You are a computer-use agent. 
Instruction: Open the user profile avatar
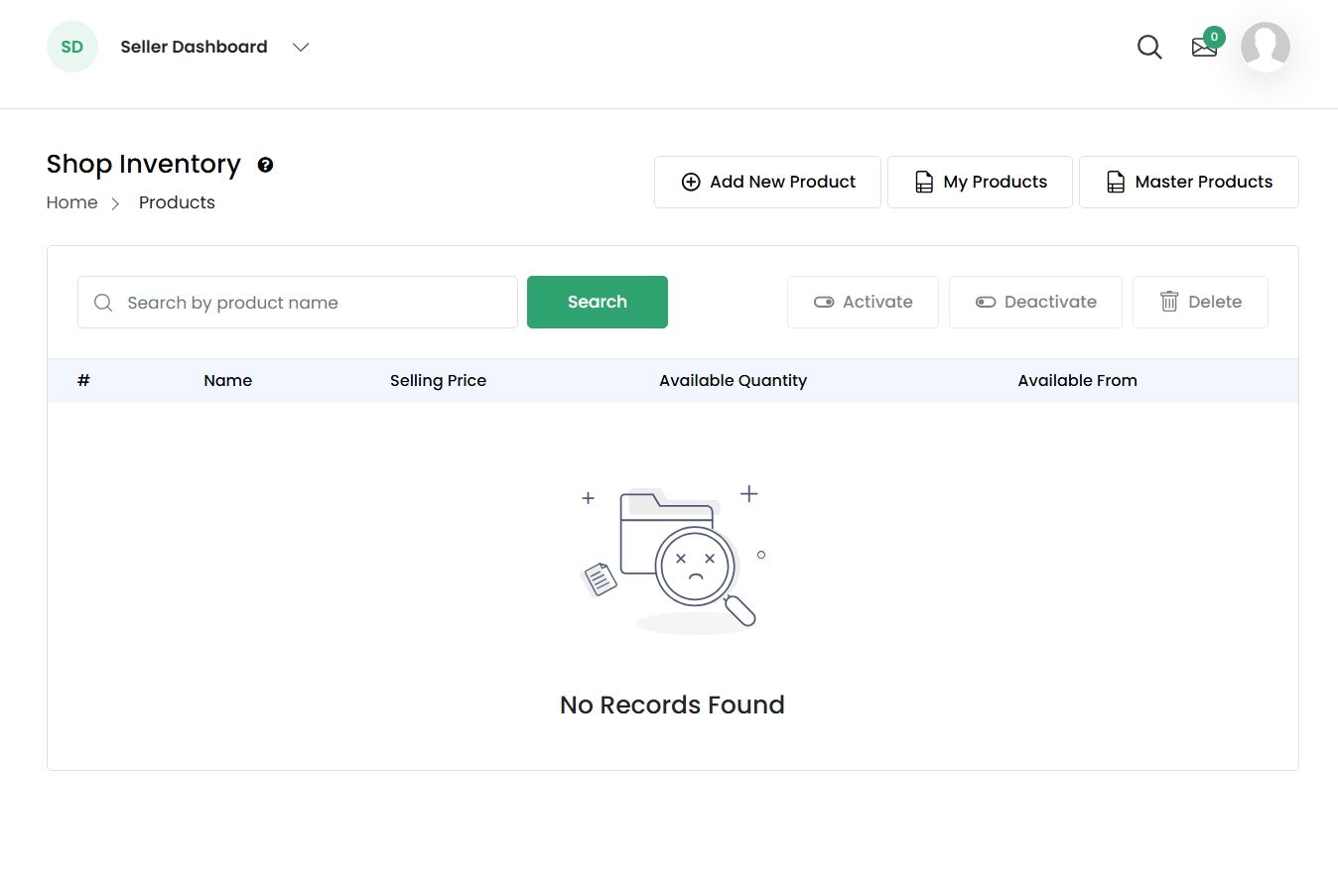pos(1265,47)
